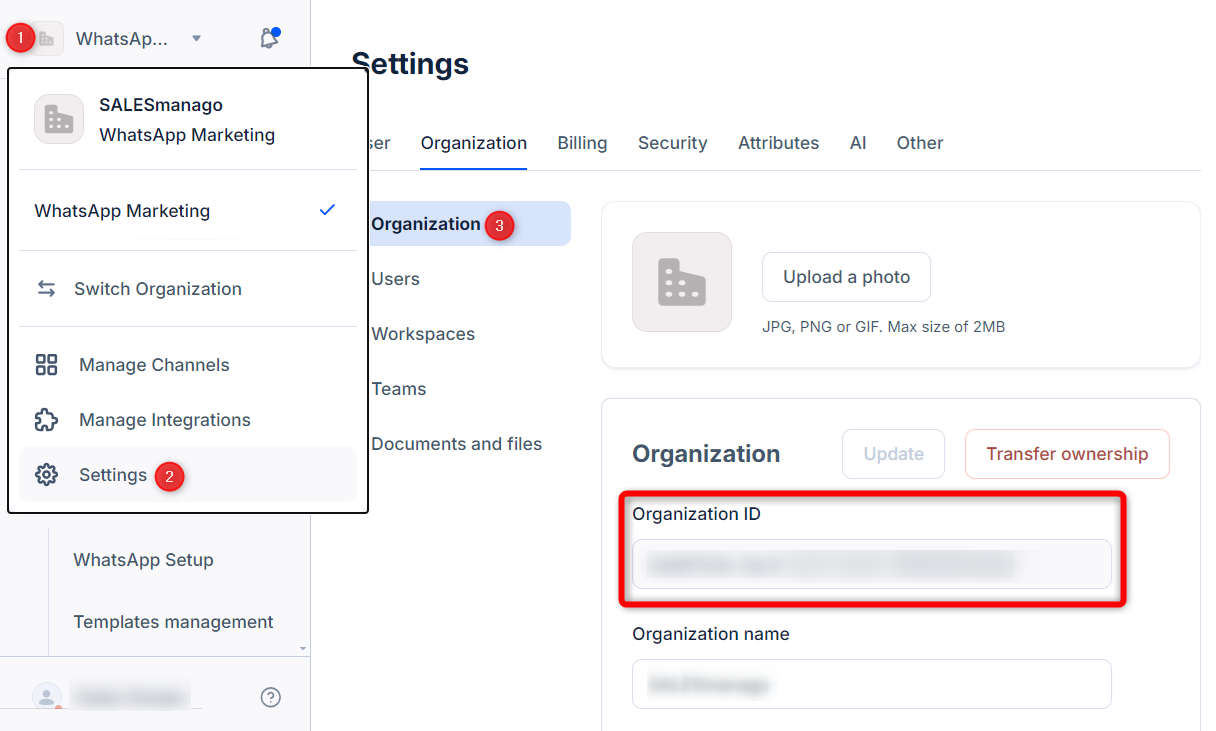
Task: Select the checked WhatsApp Marketing entry
Action: coord(186,210)
